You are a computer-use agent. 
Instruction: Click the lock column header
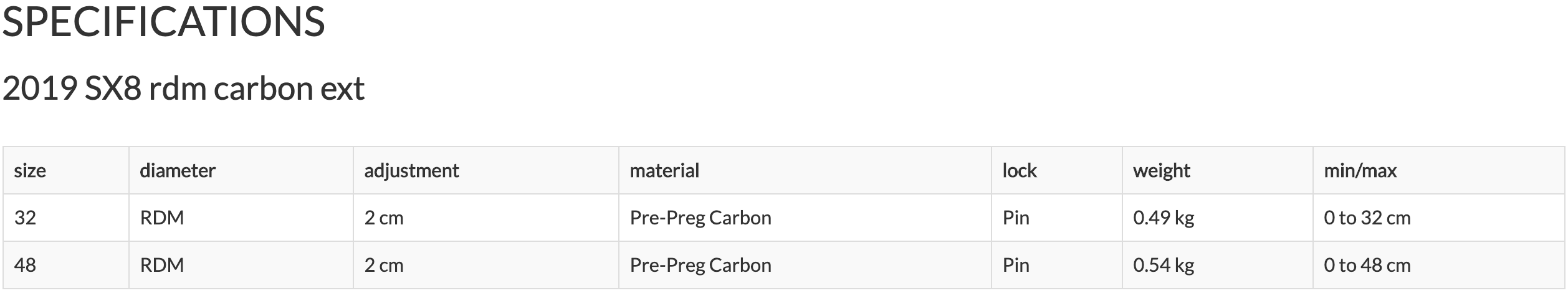coord(1019,171)
